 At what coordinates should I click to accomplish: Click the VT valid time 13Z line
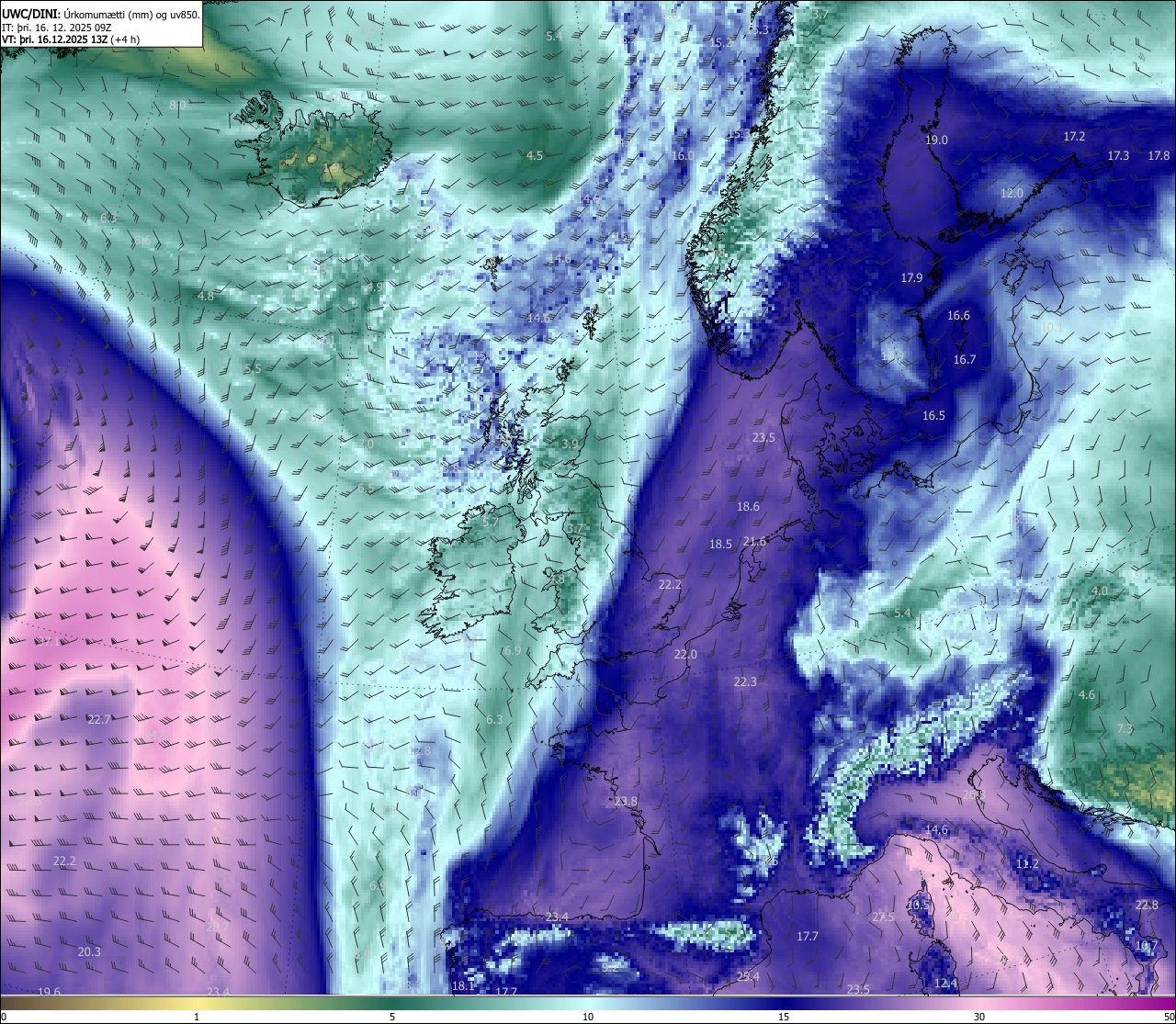[71, 39]
